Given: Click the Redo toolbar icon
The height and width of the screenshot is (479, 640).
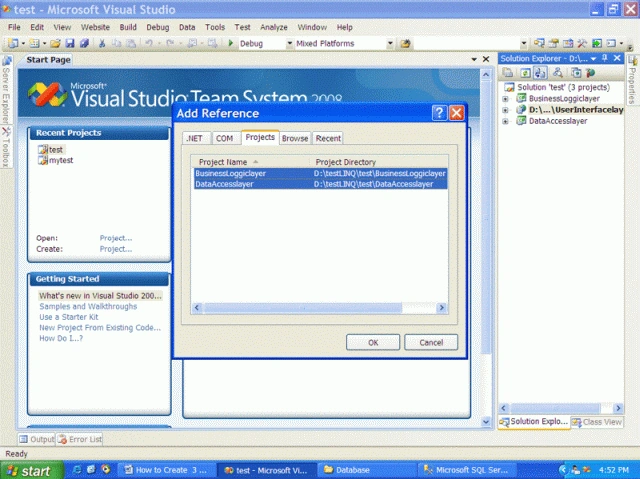Looking at the screenshot, I should (x=170, y=43).
